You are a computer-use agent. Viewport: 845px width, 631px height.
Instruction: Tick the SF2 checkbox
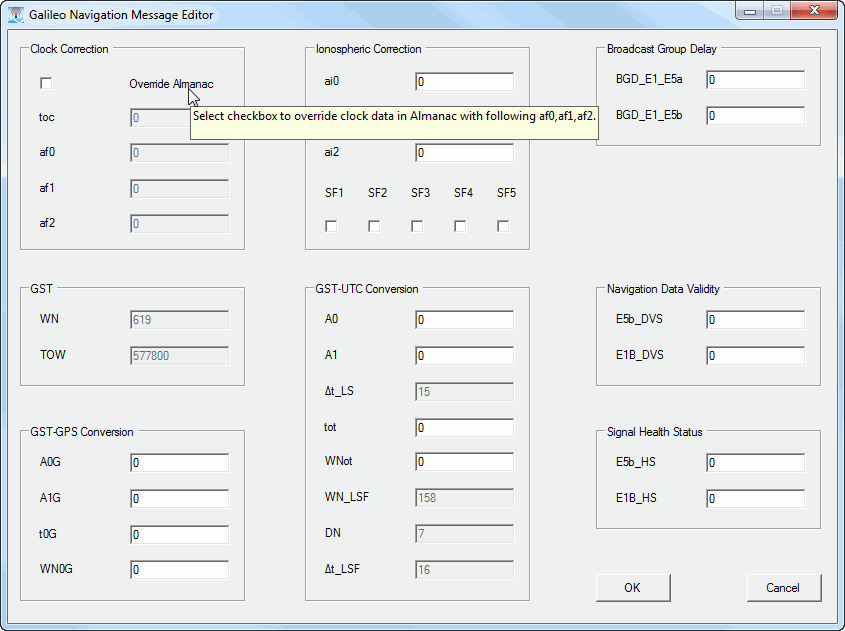click(x=374, y=226)
